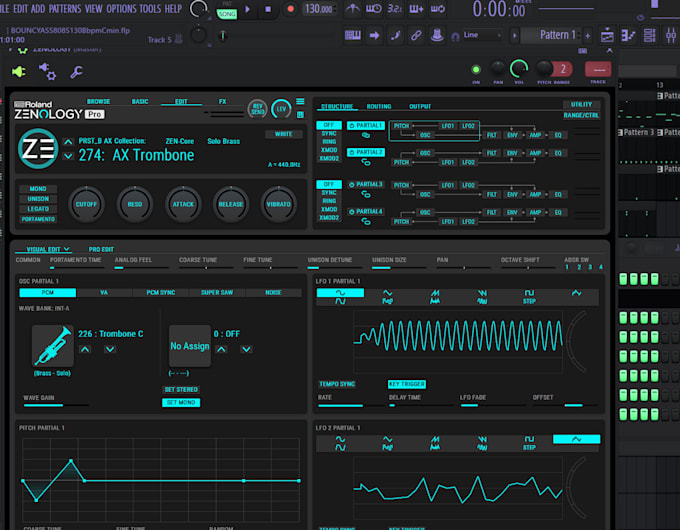
Task: Click the LEV level knob
Action: [281, 109]
